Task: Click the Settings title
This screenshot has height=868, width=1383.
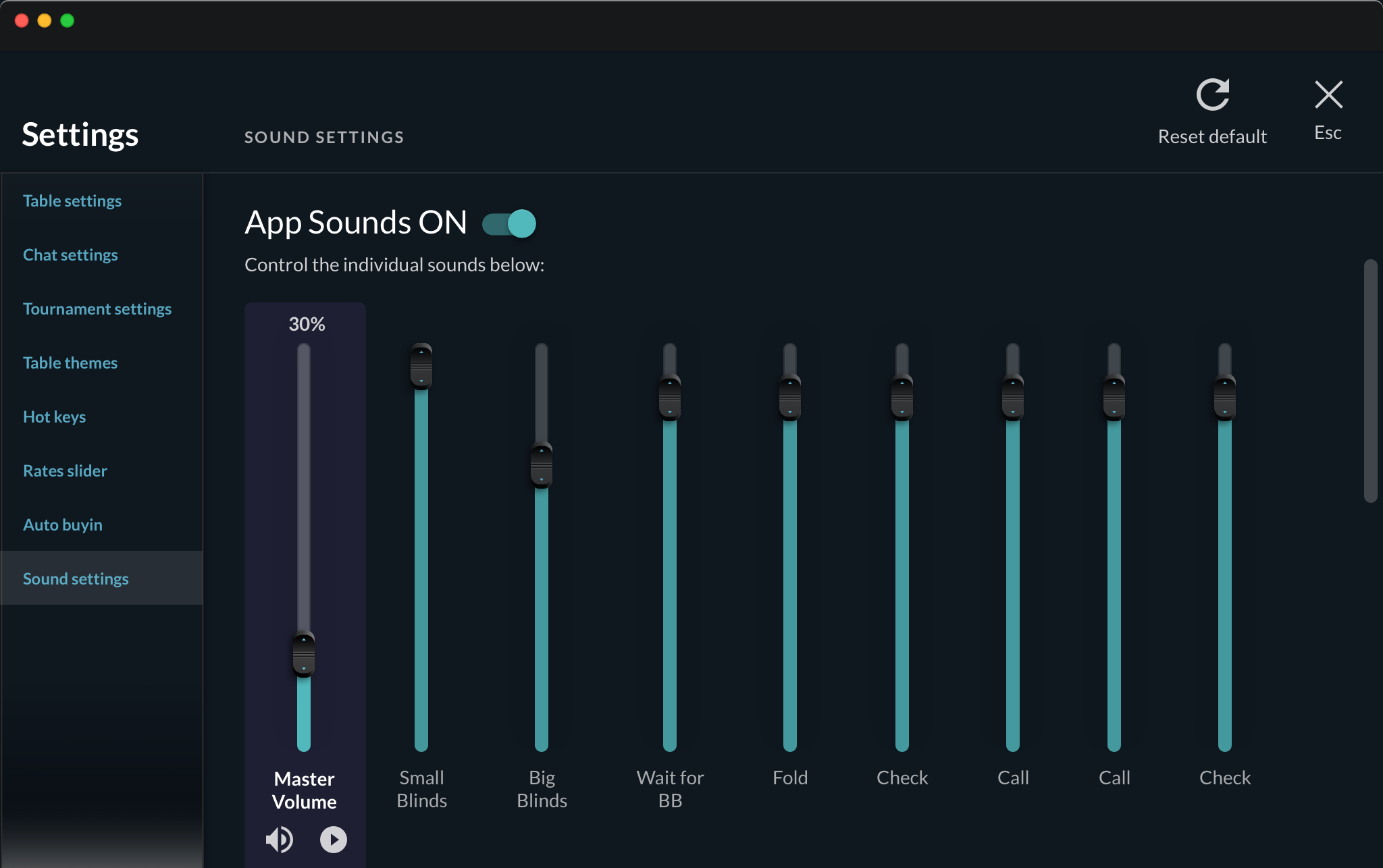Action: (80, 134)
